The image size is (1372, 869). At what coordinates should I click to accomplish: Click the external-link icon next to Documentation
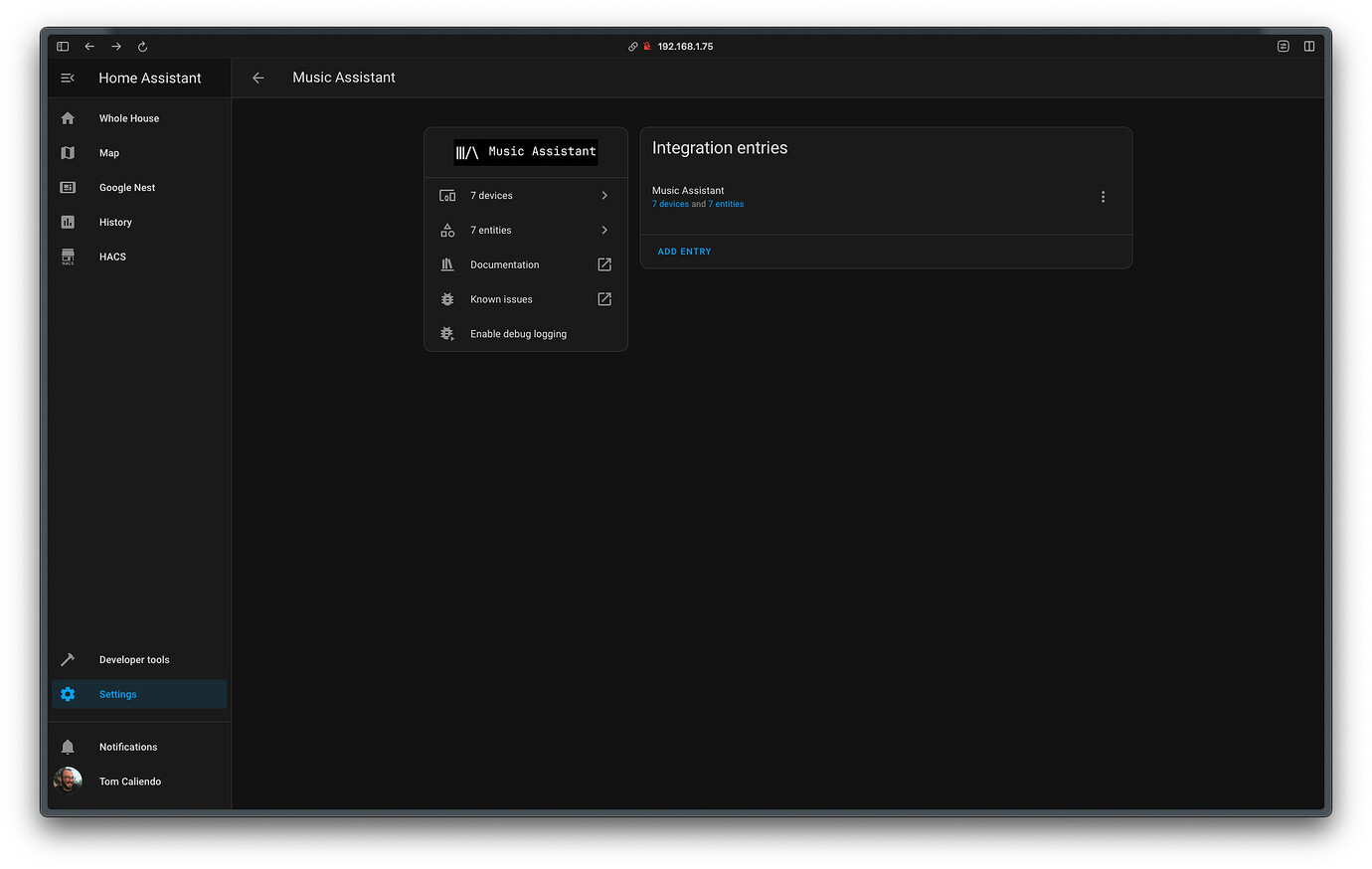click(603, 264)
